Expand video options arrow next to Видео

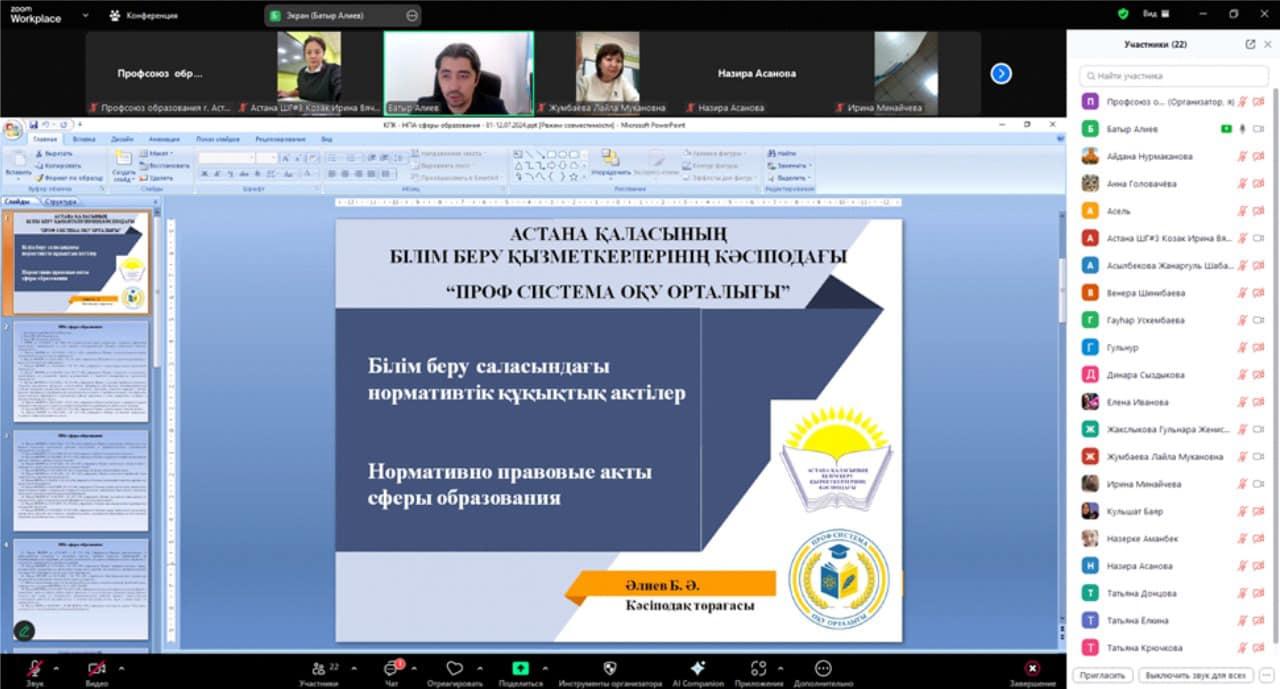click(x=121, y=668)
